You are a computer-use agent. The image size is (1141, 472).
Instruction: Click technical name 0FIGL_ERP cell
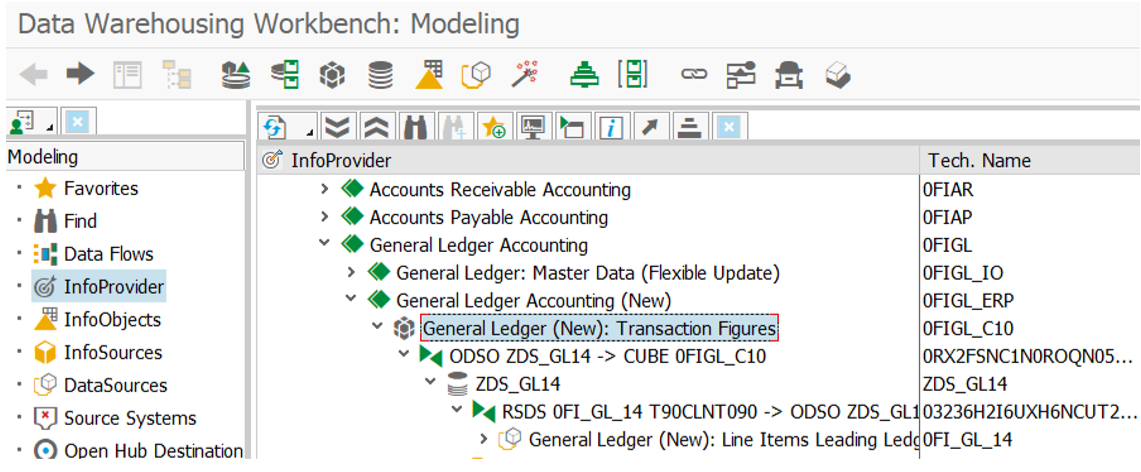click(968, 300)
